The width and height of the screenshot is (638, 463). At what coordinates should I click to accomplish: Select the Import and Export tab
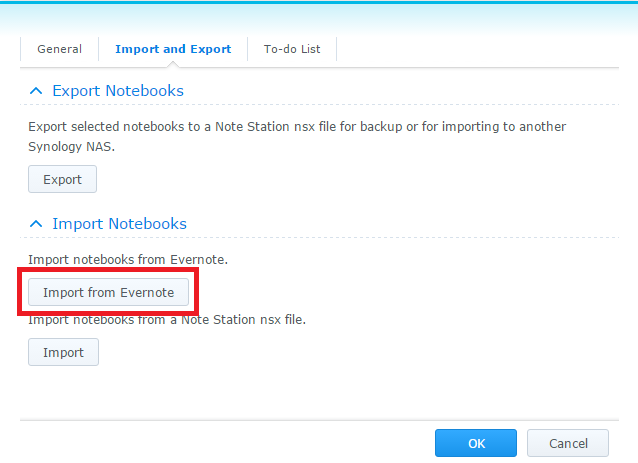[x=173, y=49]
